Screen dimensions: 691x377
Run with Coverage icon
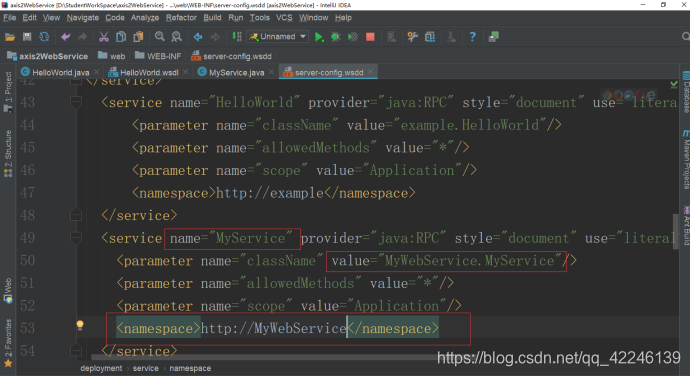tap(353, 37)
